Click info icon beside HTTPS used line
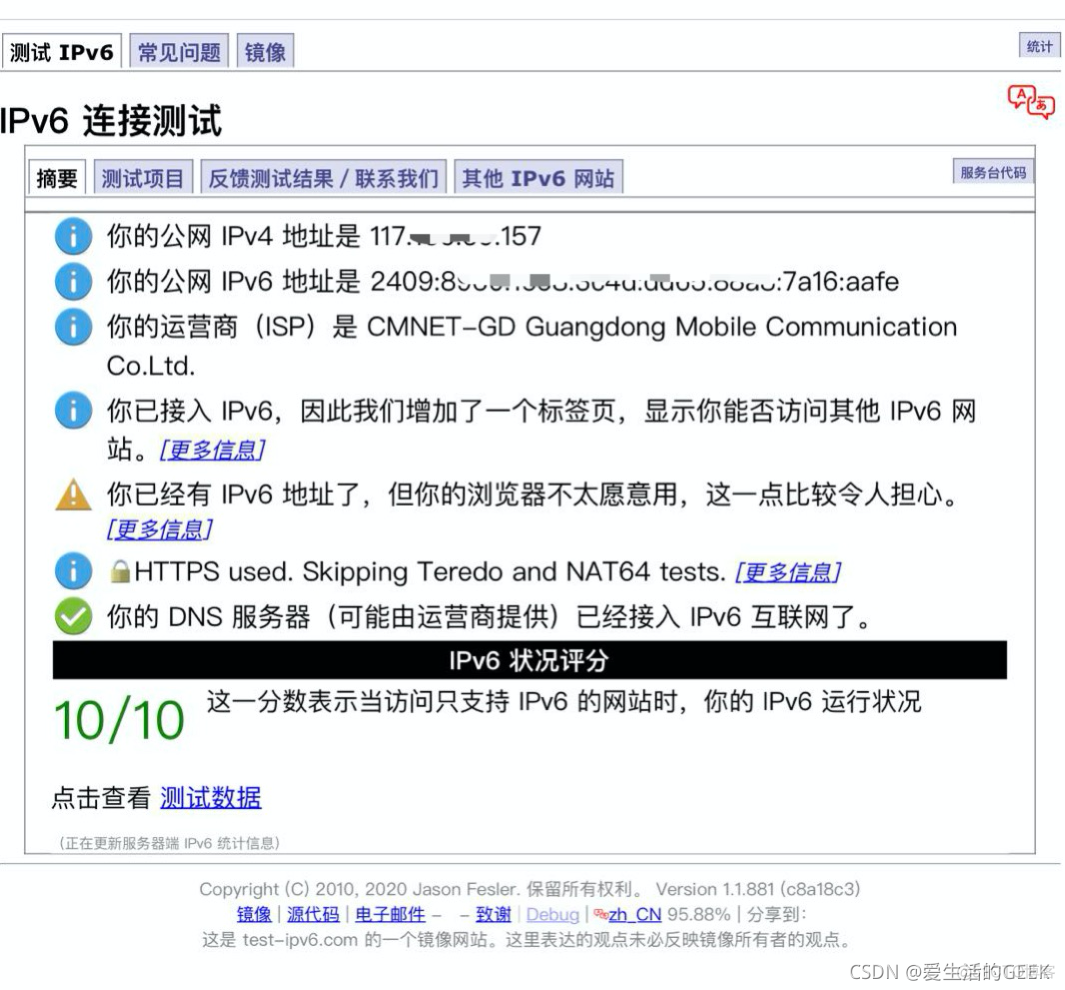The width and height of the screenshot is (1065, 990). pos(73,571)
